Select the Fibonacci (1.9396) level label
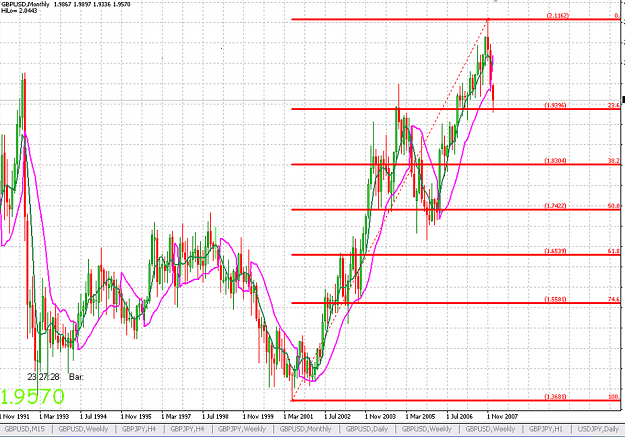The width and height of the screenshot is (625, 437). click(555, 105)
